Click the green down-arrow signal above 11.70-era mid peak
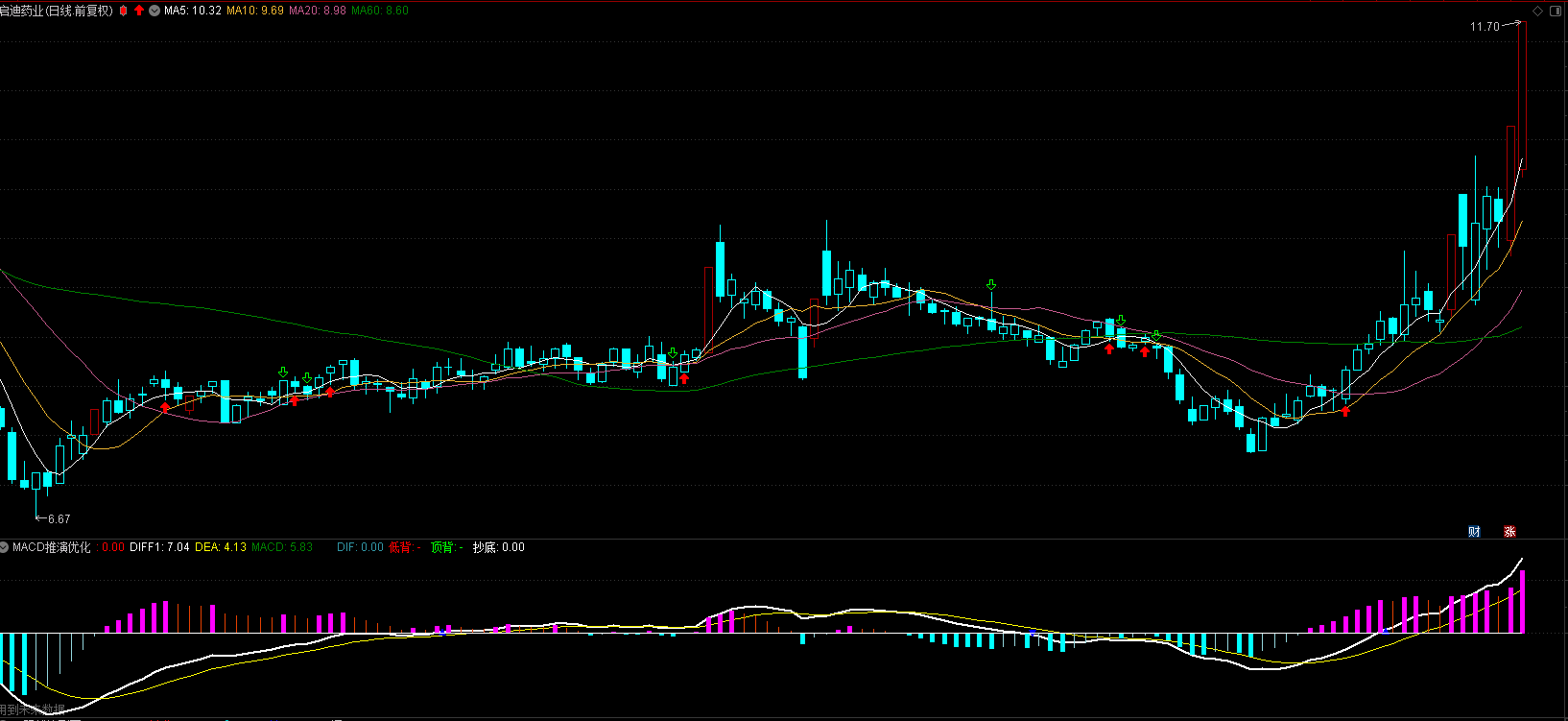This screenshot has width=1568, height=721. click(991, 285)
